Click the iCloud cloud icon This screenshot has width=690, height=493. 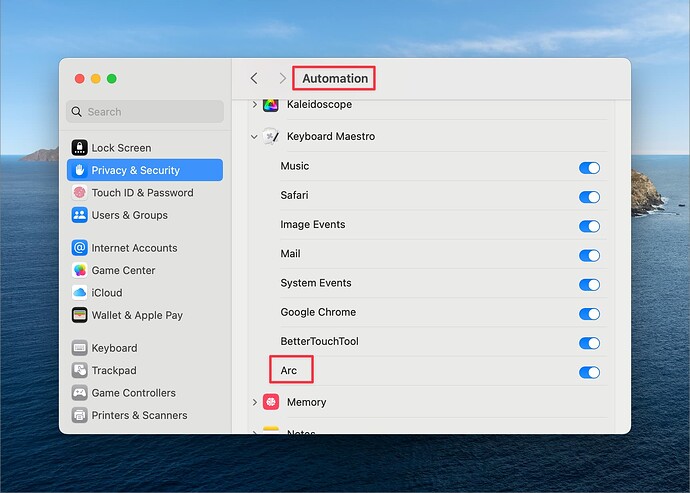[80, 292]
